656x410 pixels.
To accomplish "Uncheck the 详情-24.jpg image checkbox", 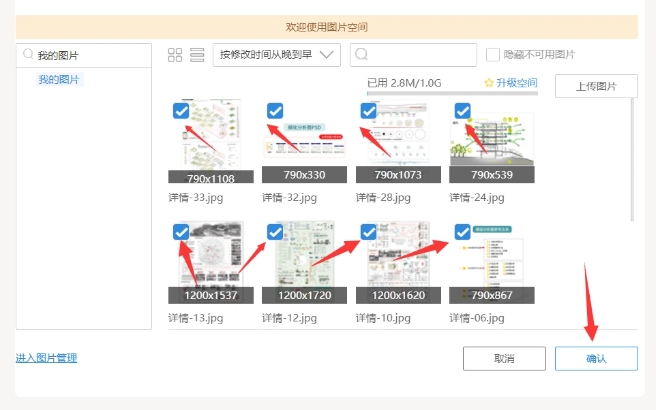I will click(462, 111).
